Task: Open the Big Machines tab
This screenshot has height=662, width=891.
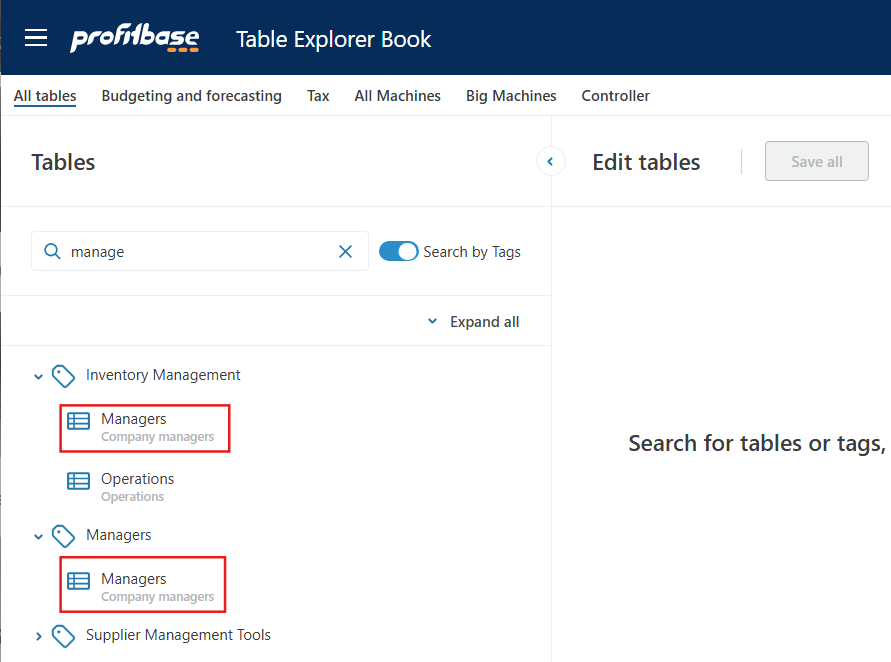Action: [x=511, y=96]
